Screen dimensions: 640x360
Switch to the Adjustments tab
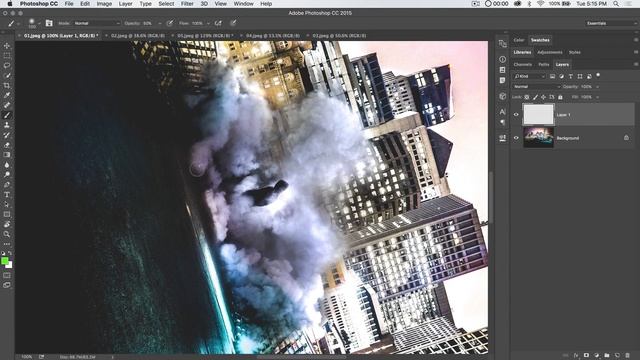click(x=549, y=52)
